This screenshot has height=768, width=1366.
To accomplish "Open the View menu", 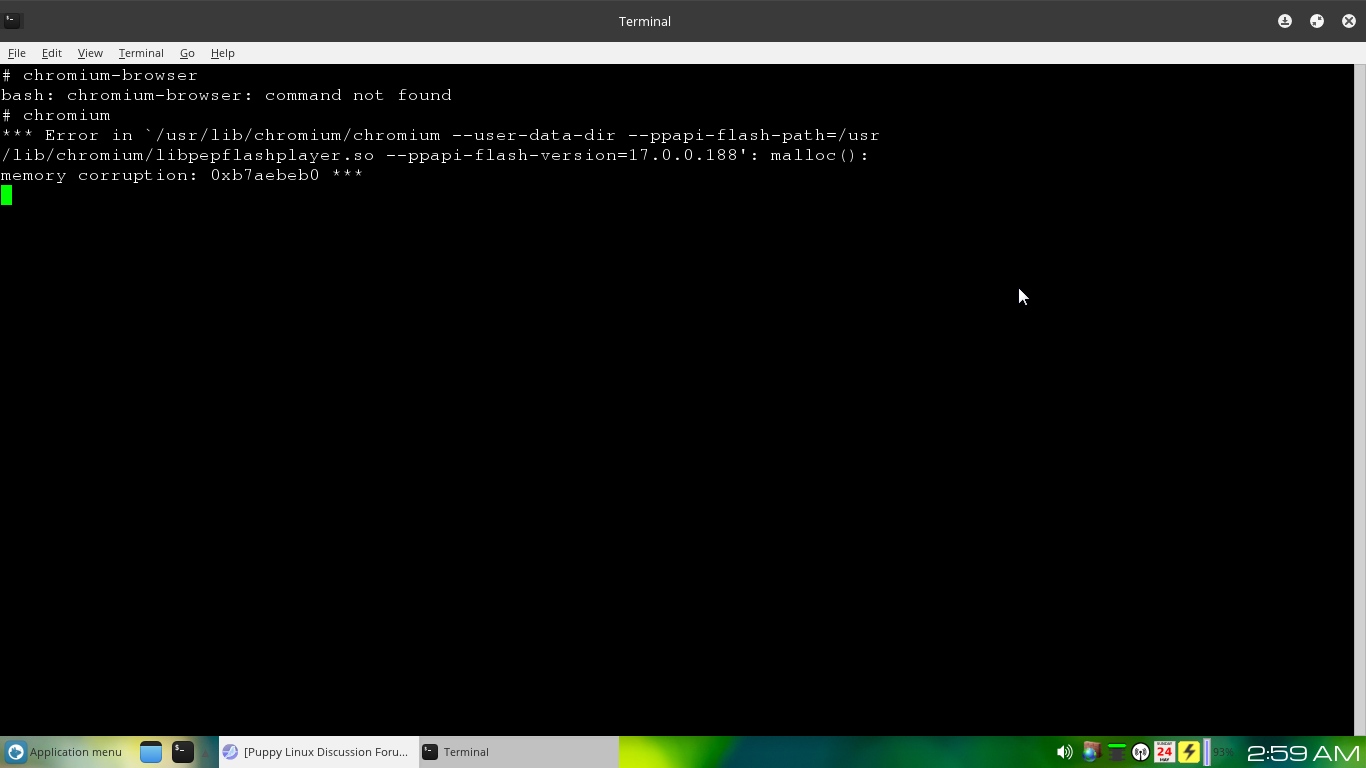I will pos(90,53).
